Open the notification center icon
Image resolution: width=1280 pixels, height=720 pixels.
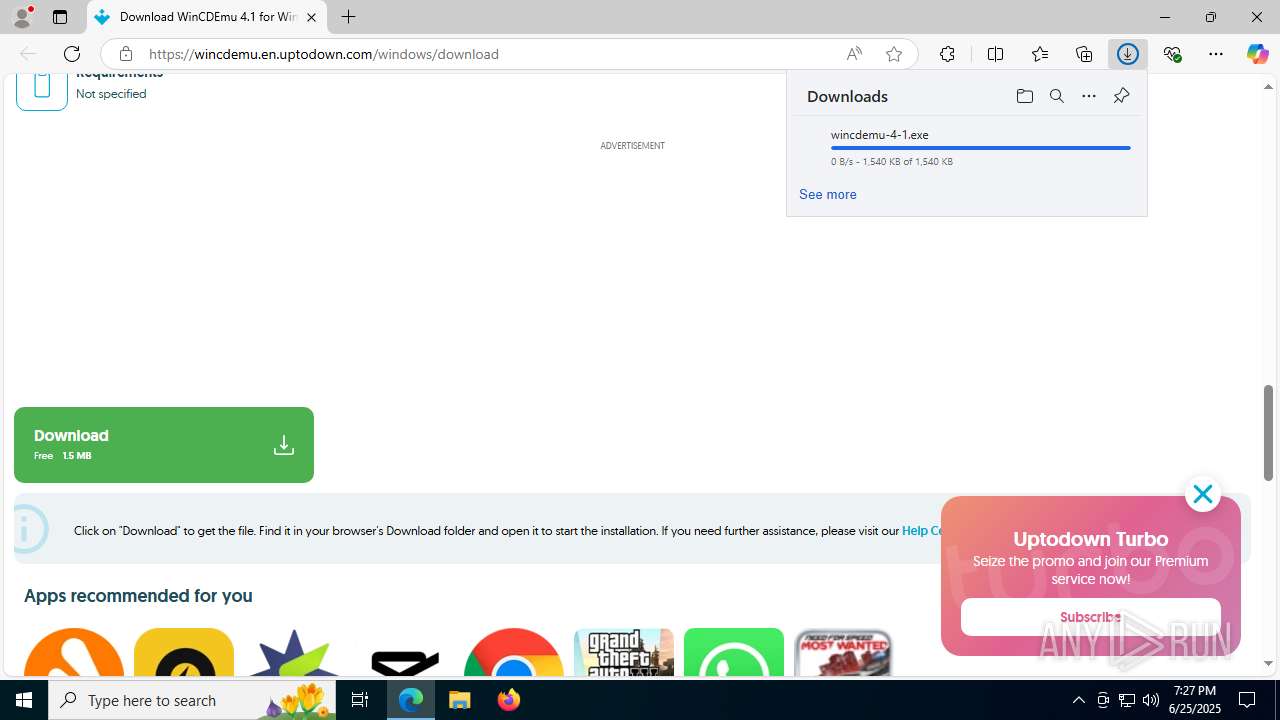click(1248, 700)
